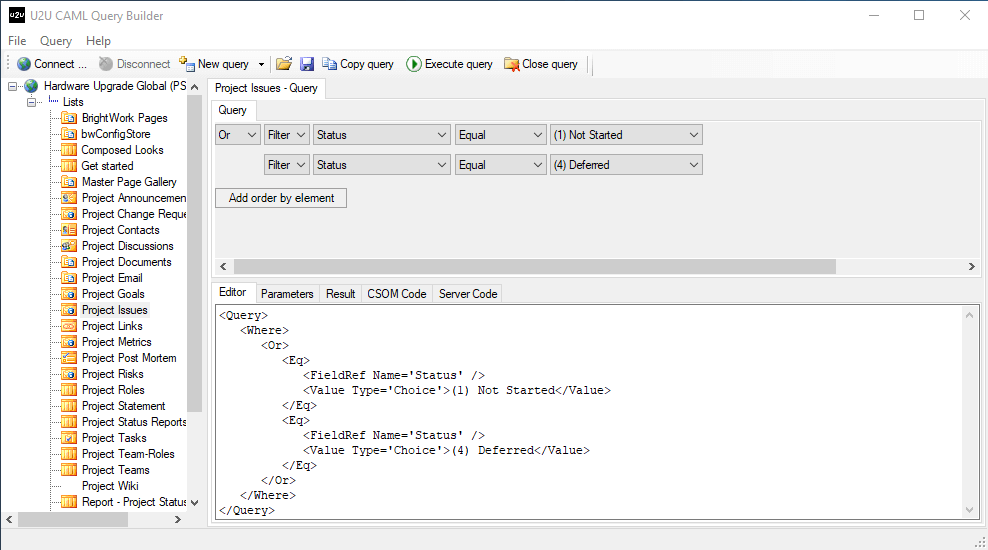The width and height of the screenshot is (988, 550).
Task: Click the Disconnect toolbar icon
Action: point(106,64)
